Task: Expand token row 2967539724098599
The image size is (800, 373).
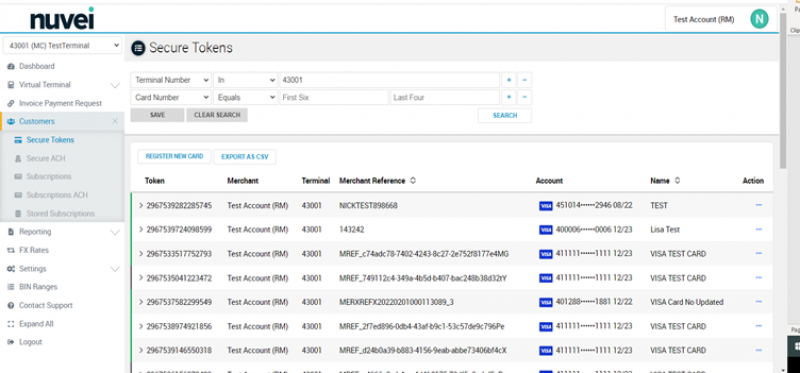Action: tap(141, 230)
